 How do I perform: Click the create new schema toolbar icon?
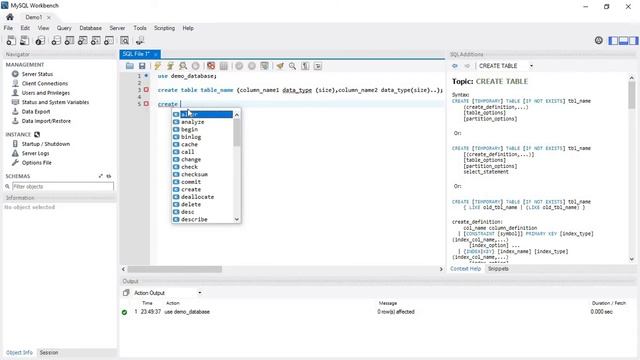(56, 40)
